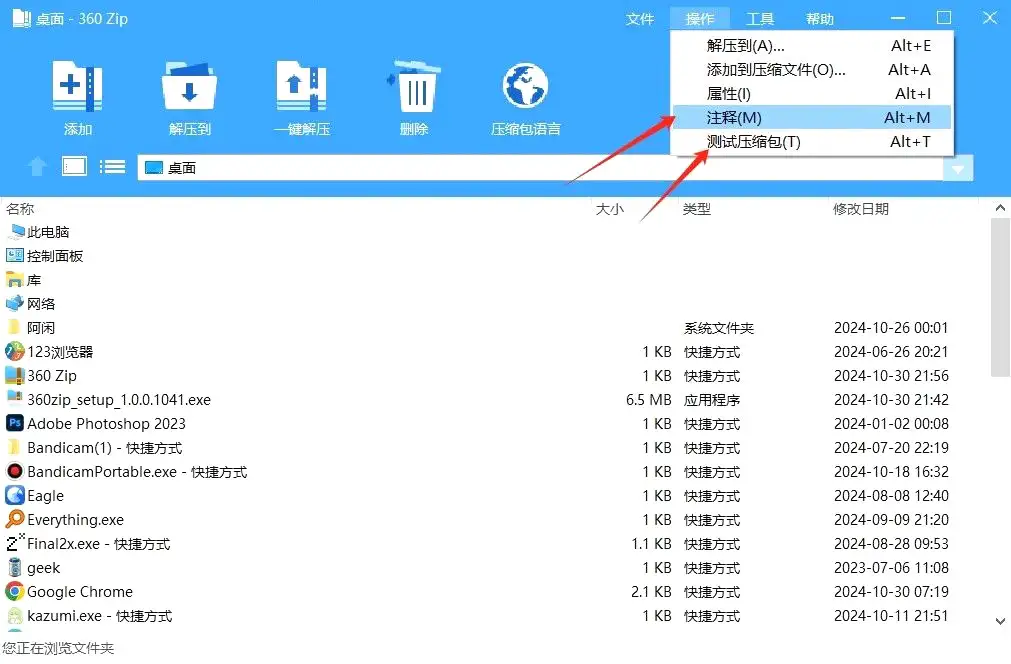Screen dimensions: 1011x664
Task: Click the 系统文件夹 type cell
Action: 719,328
